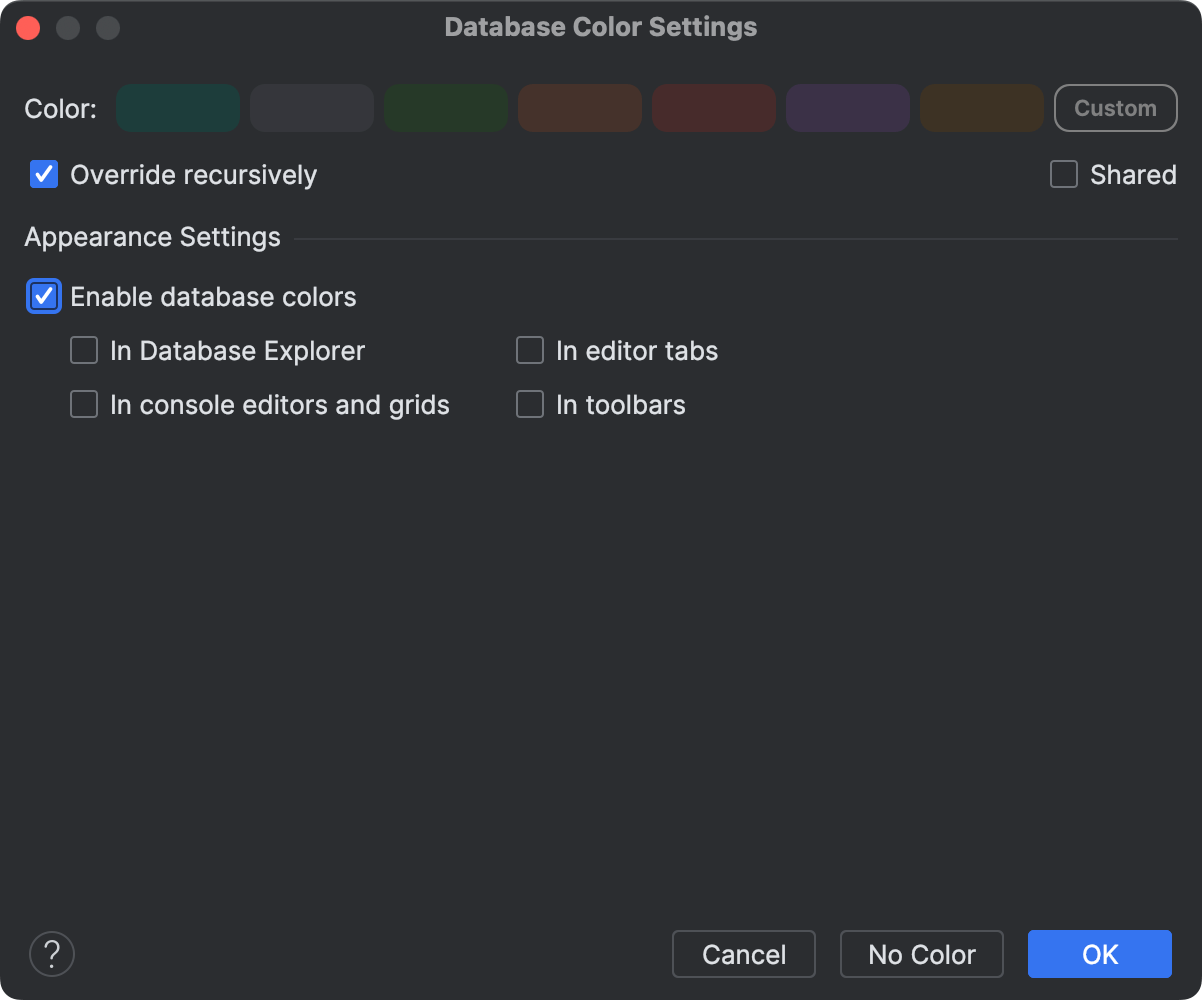Confirm settings with OK
This screenshot has width=1202, height=1000.
tap(1099, 954)
